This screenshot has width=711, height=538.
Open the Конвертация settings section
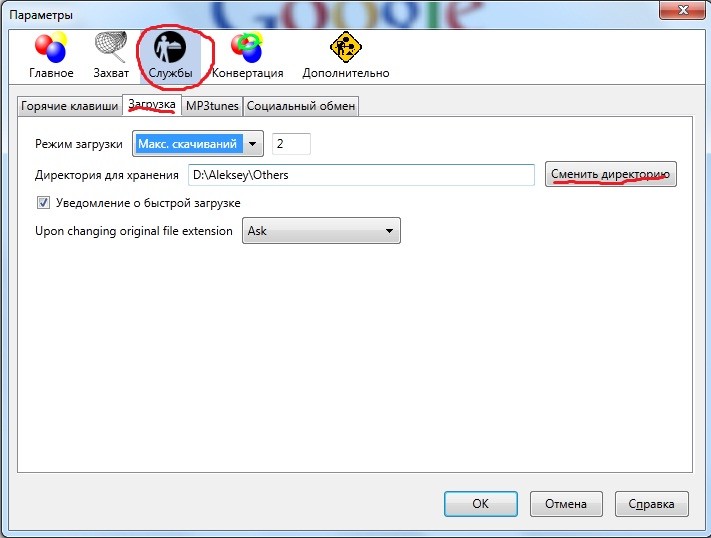[247, 56]
